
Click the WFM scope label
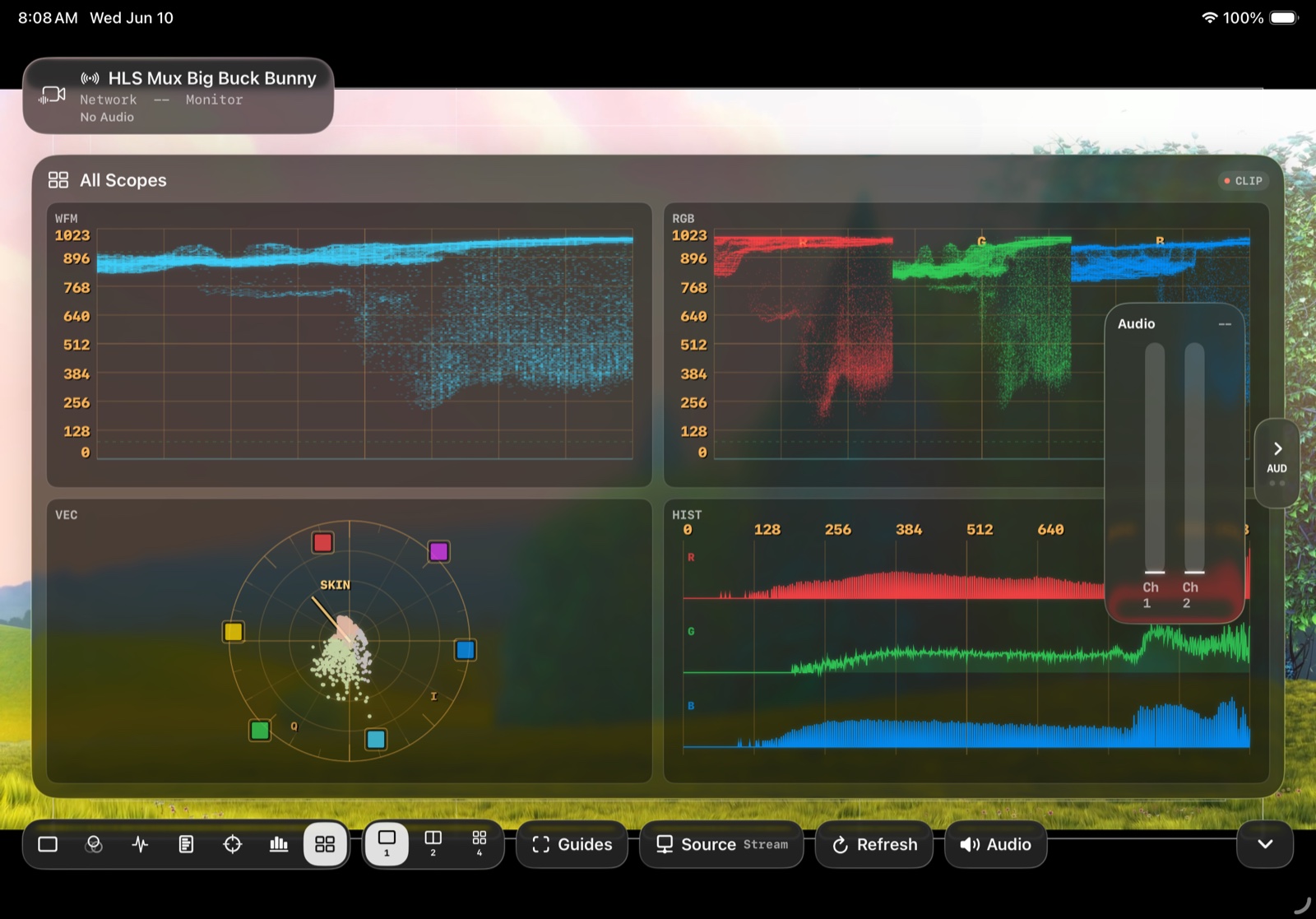(67, 219)
